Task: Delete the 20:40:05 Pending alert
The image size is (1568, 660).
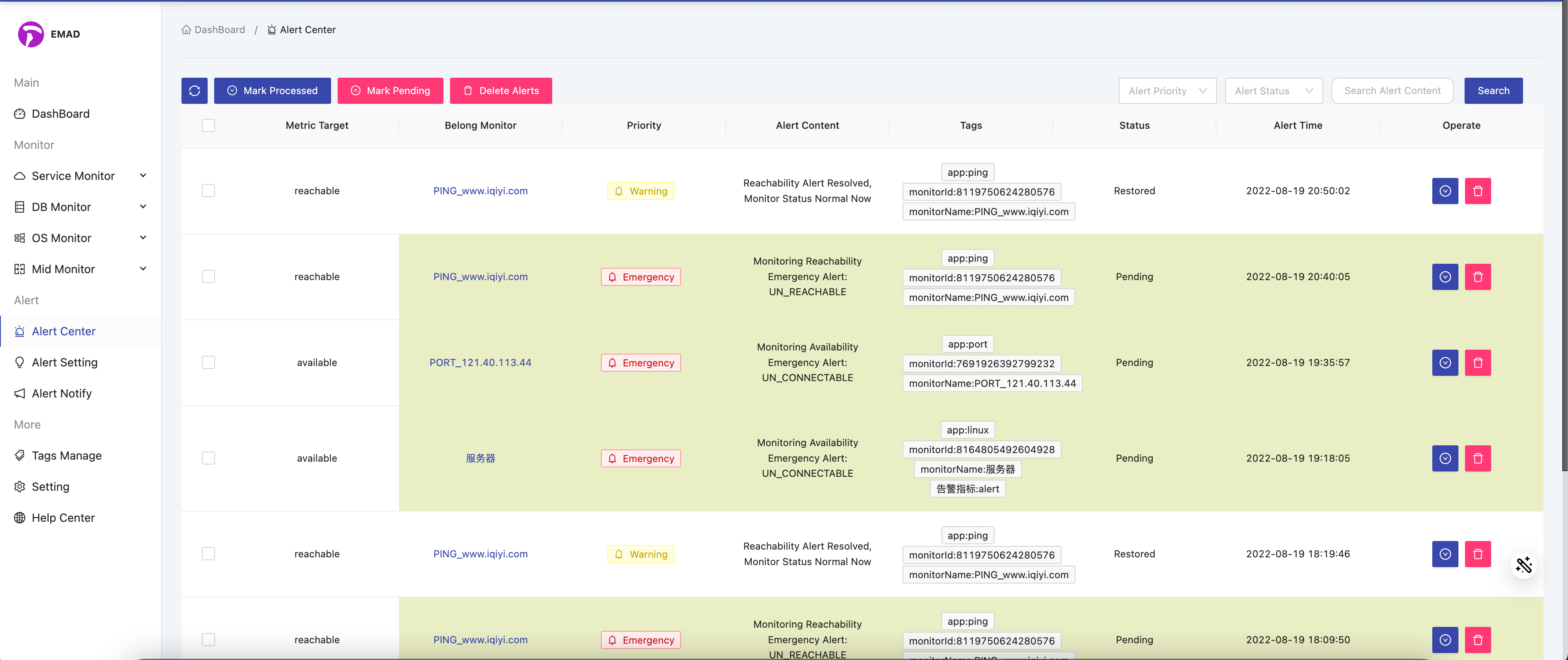Action: pyautogui.click(x=1477, y=277)
